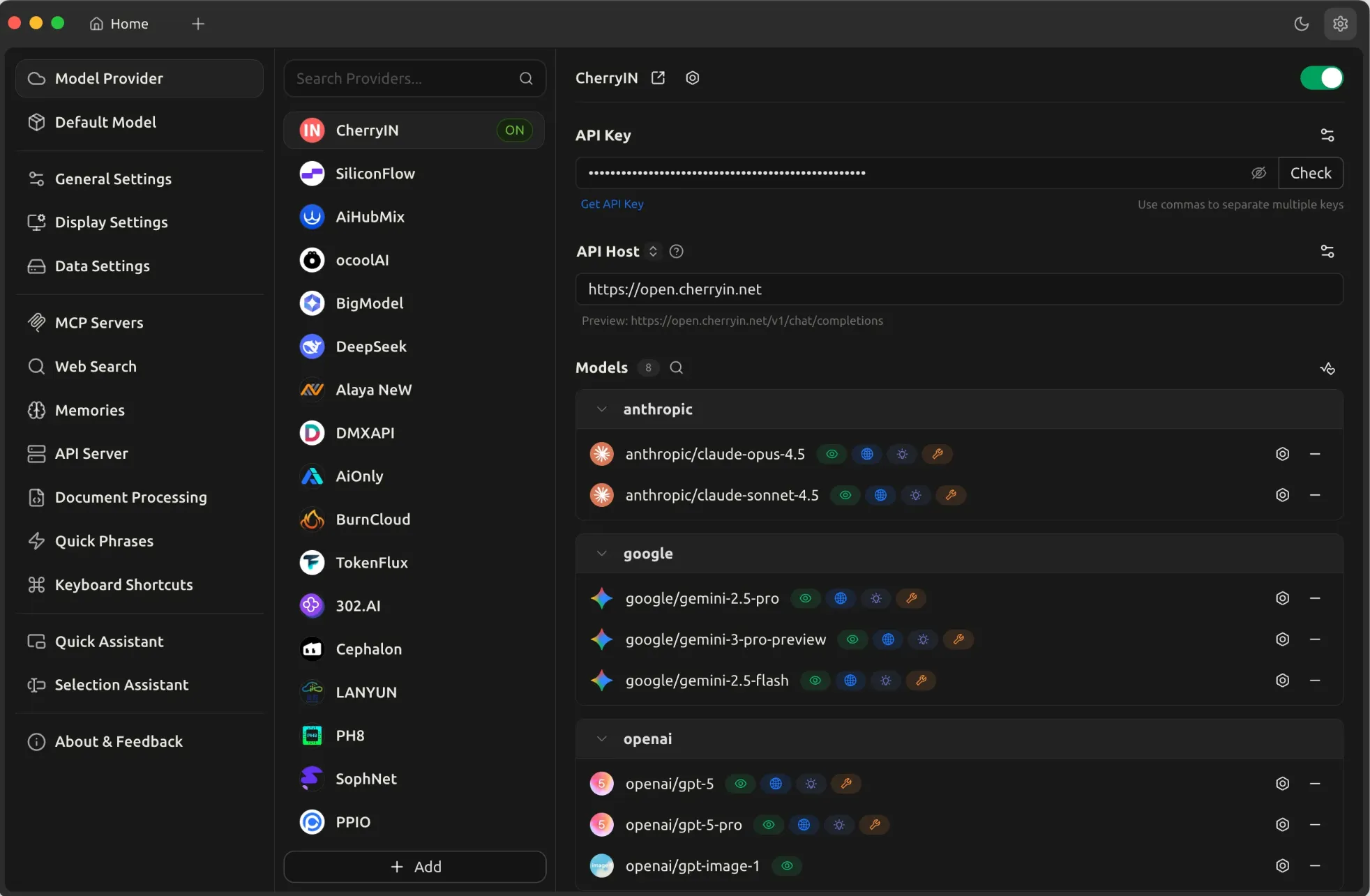Open API Host type selector arrows
Screen dimensions: 1370x896
click(653, 251)
